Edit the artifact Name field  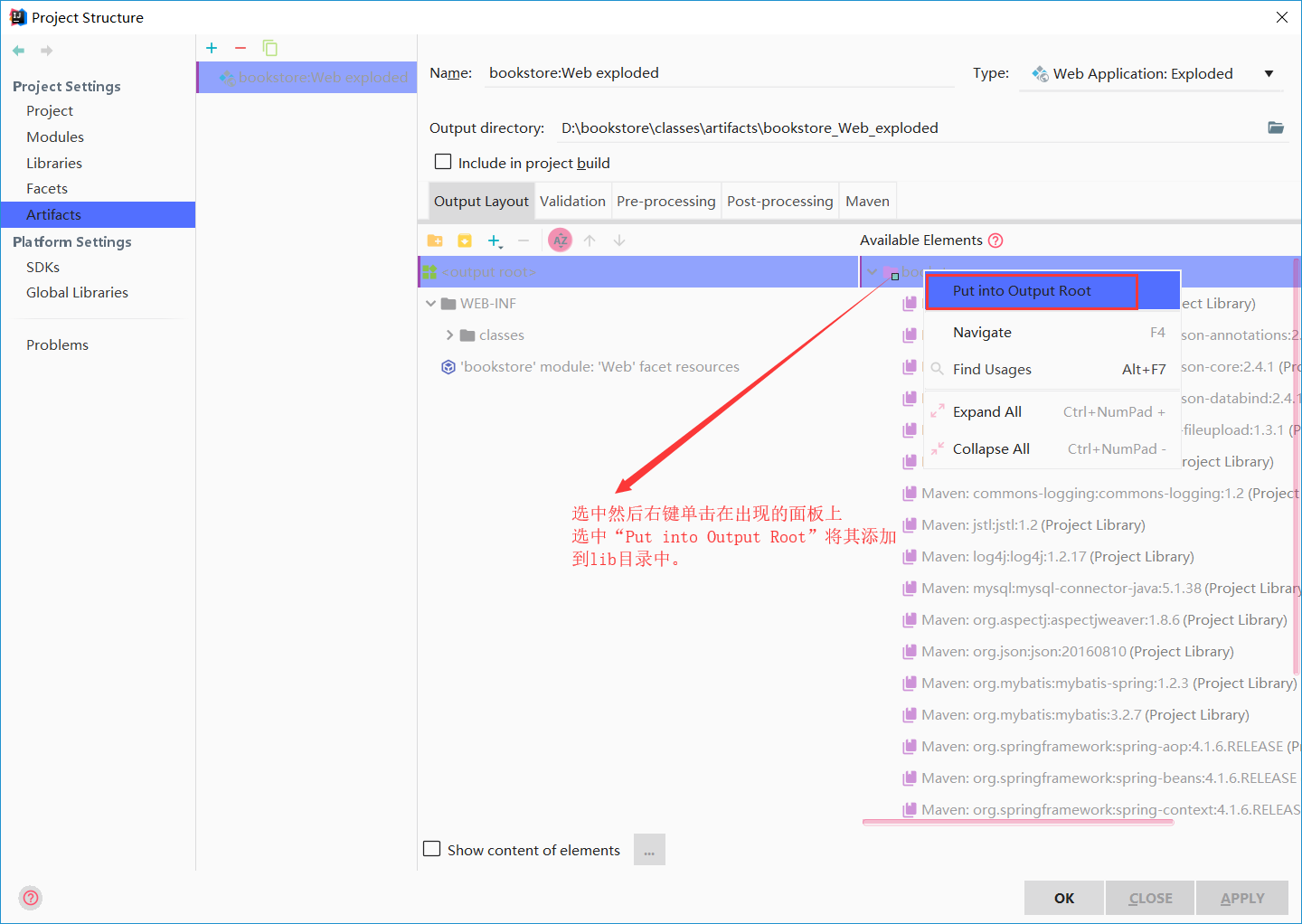point(719,73)
